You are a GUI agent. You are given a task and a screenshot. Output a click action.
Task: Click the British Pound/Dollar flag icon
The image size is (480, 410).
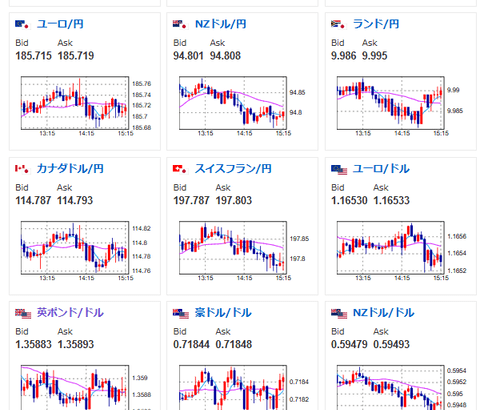point(23,314)
